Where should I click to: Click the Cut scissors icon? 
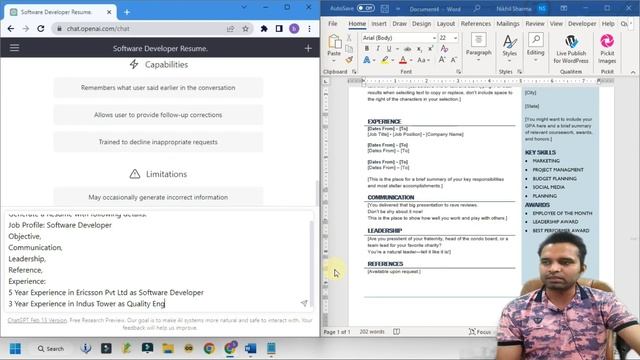(x=349, y=38)
